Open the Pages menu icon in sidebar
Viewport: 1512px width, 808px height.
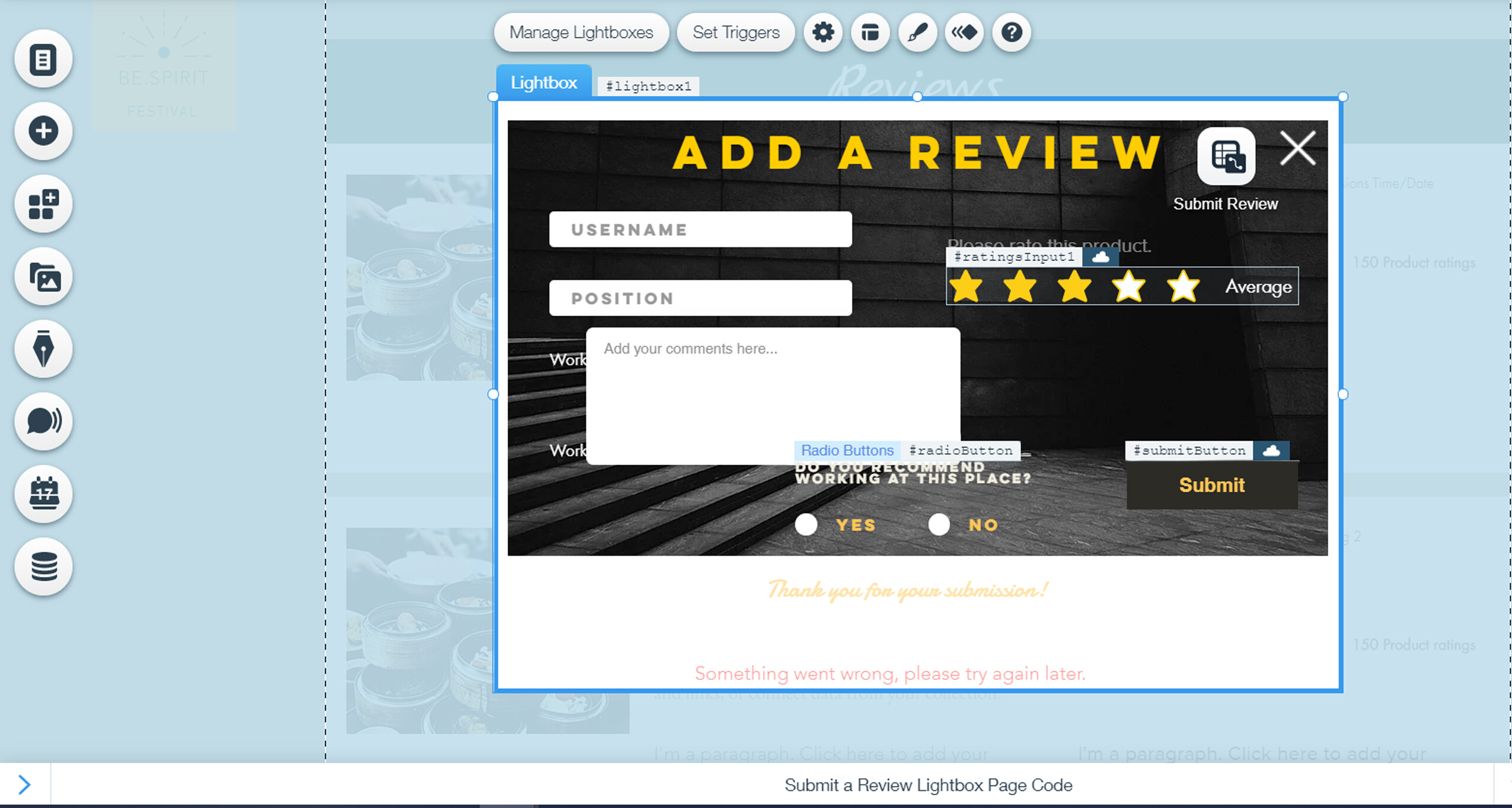[43, 59]
